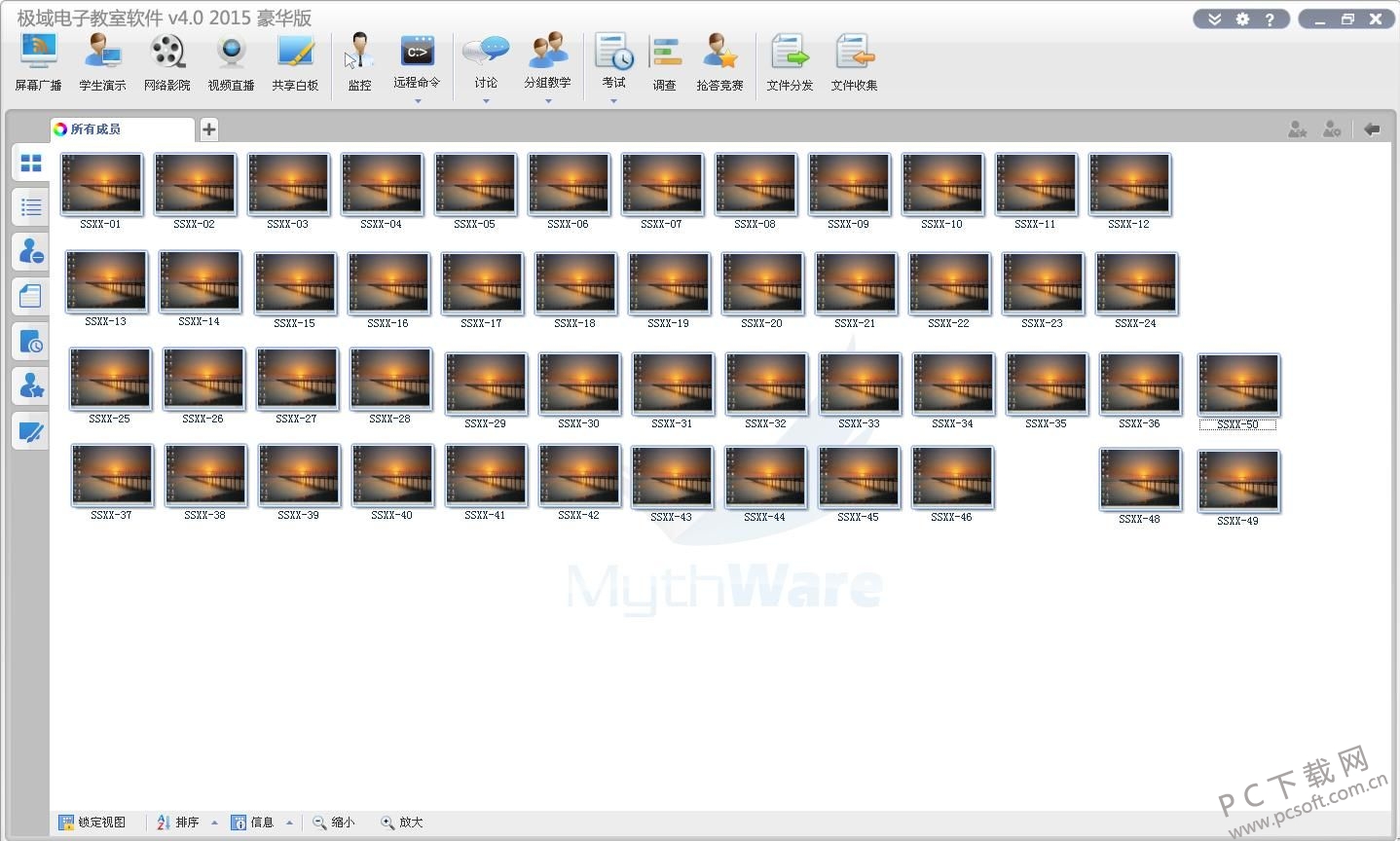Toggle 锁定视图 lock view
The width and height of the screenshot is (1400, 841).
point(92,823)
